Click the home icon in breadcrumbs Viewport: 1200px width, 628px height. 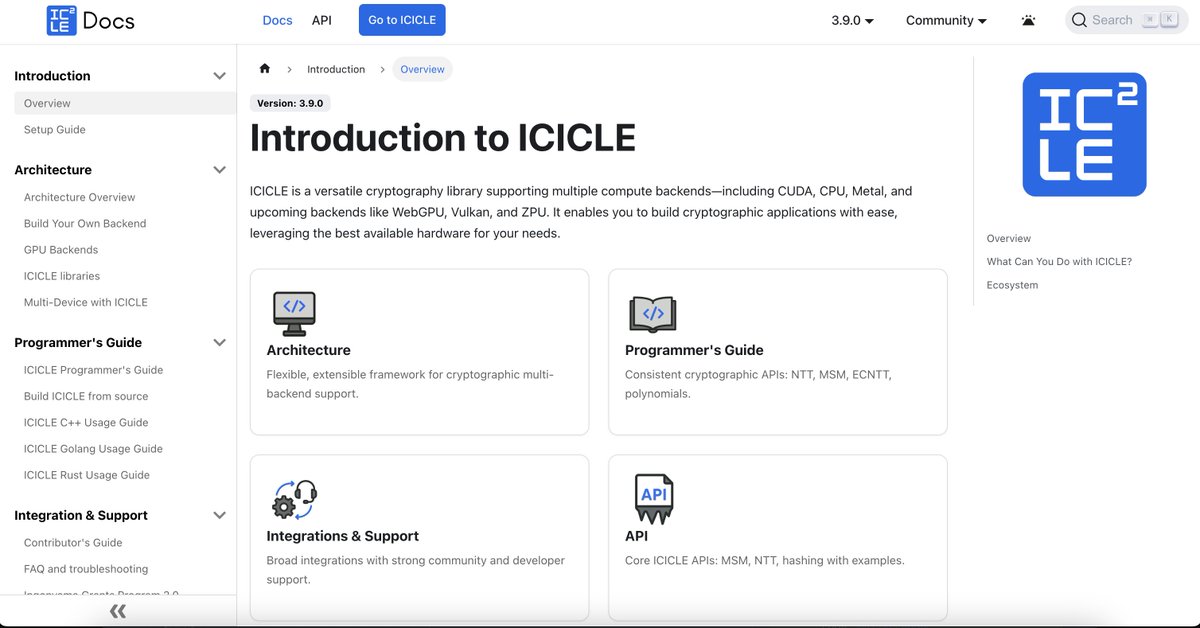coord(265,69)
